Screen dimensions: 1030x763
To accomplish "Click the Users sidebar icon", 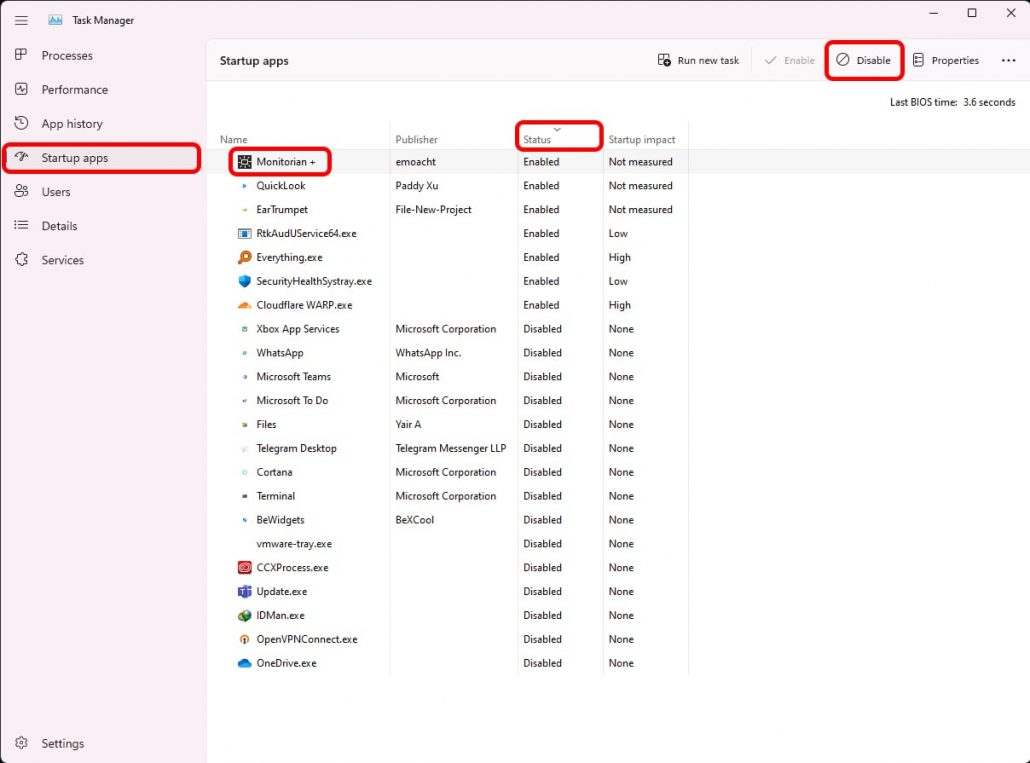I will (21, 191).
